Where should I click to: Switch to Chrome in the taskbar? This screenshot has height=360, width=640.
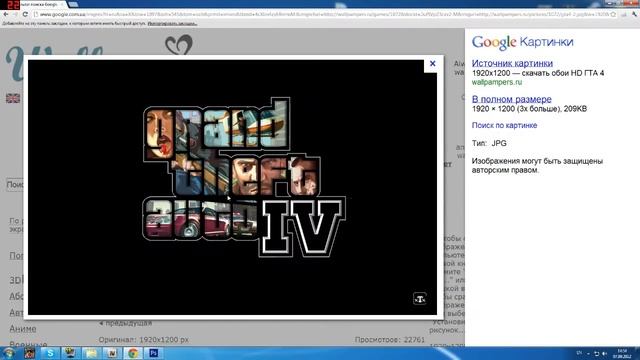(133, 353)
